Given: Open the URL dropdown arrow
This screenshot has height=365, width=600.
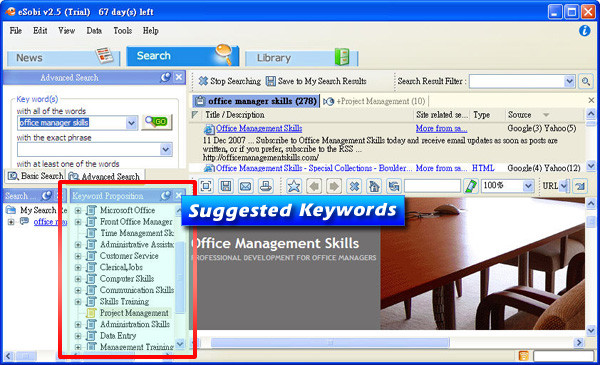Looking at the screenshot, I should 563,186.
